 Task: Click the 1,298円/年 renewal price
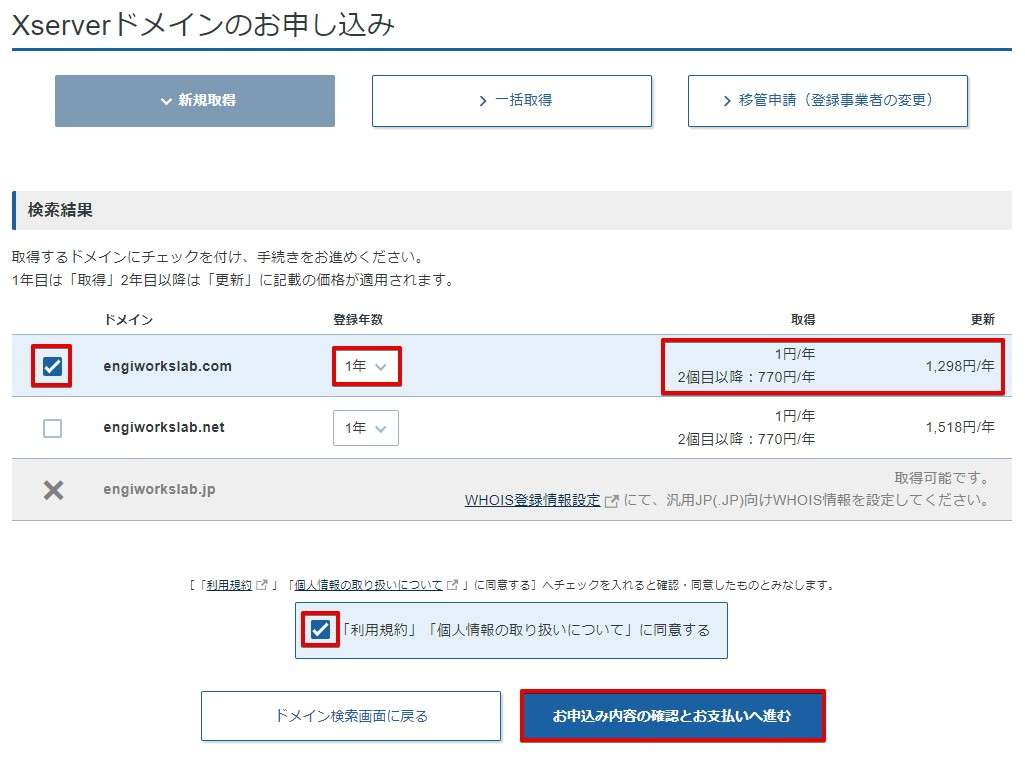coord(960,366)
